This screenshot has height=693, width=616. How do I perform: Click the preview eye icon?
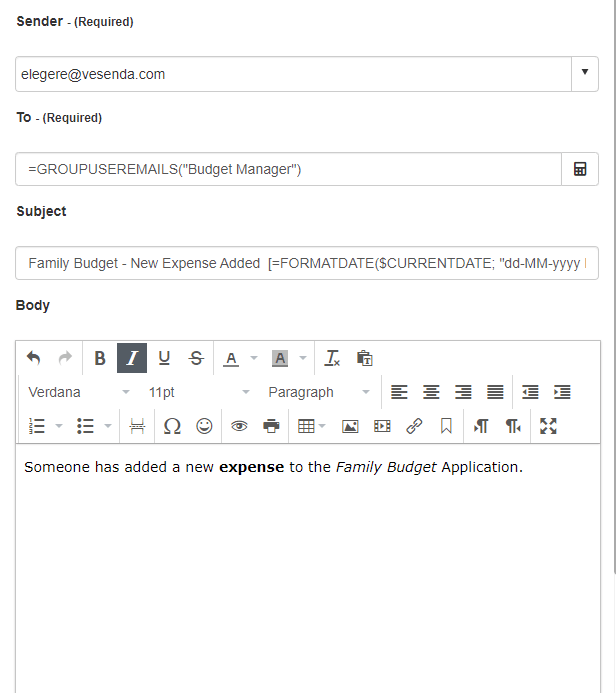click(239, 426)
